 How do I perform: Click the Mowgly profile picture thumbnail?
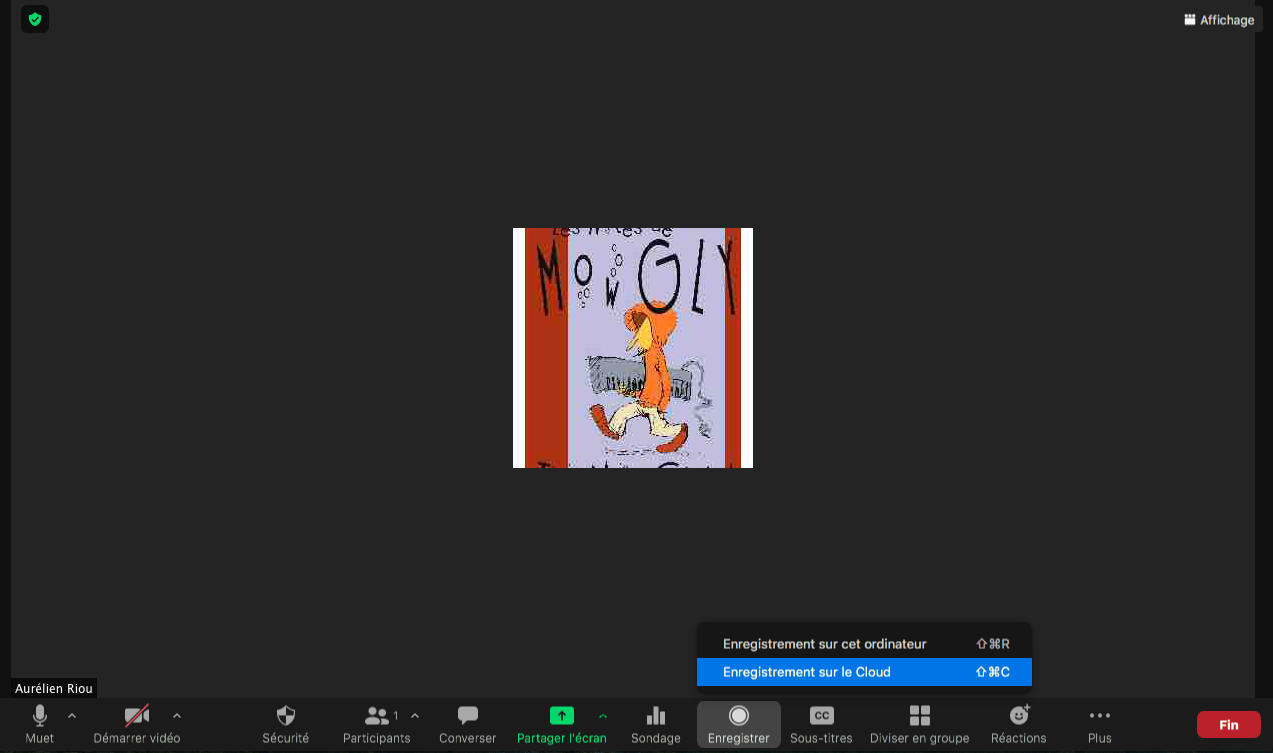click(632, 348)
